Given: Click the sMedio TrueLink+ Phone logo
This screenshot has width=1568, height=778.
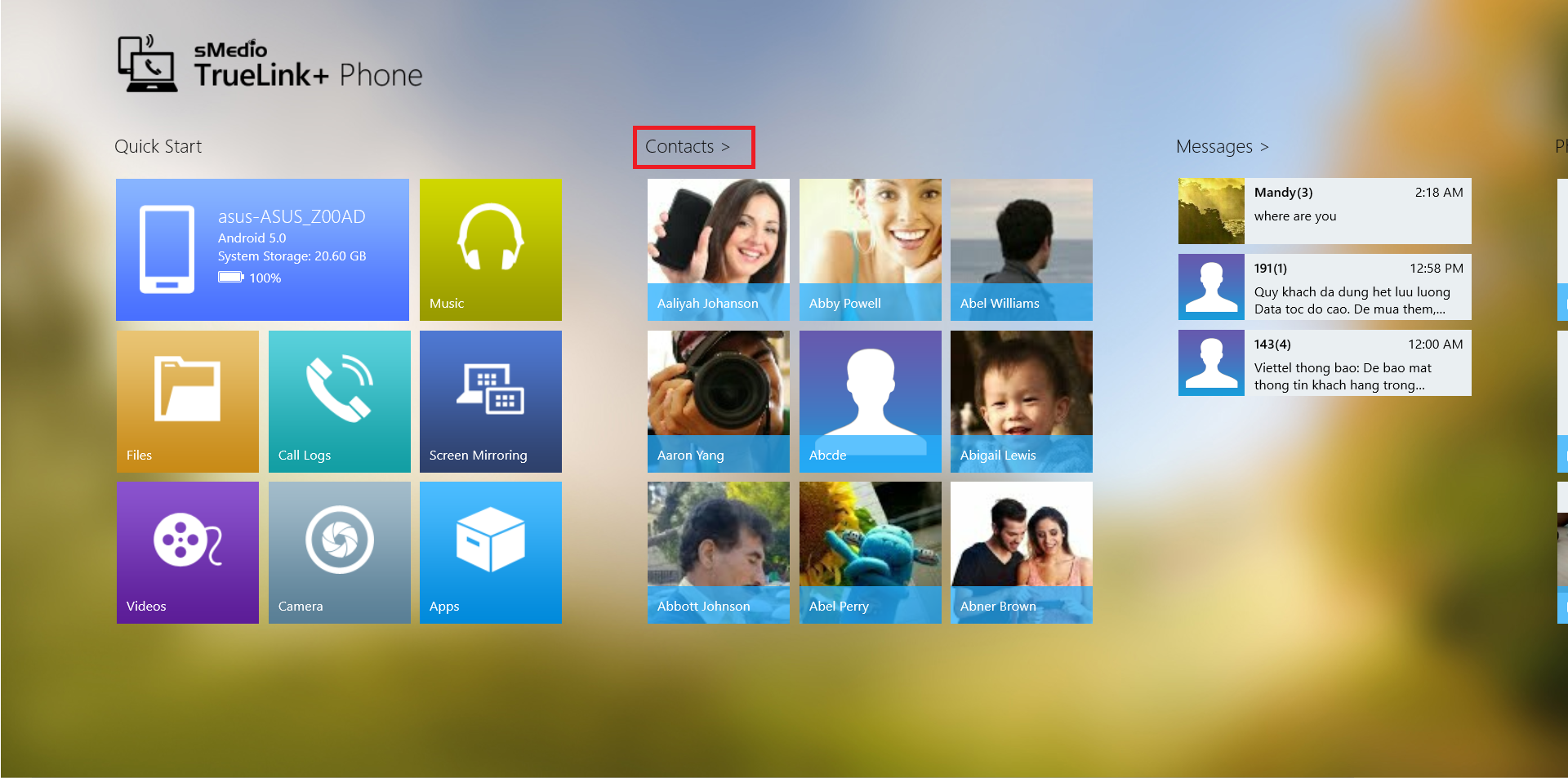Looking at the screenshot, I should tap(270, 64).
